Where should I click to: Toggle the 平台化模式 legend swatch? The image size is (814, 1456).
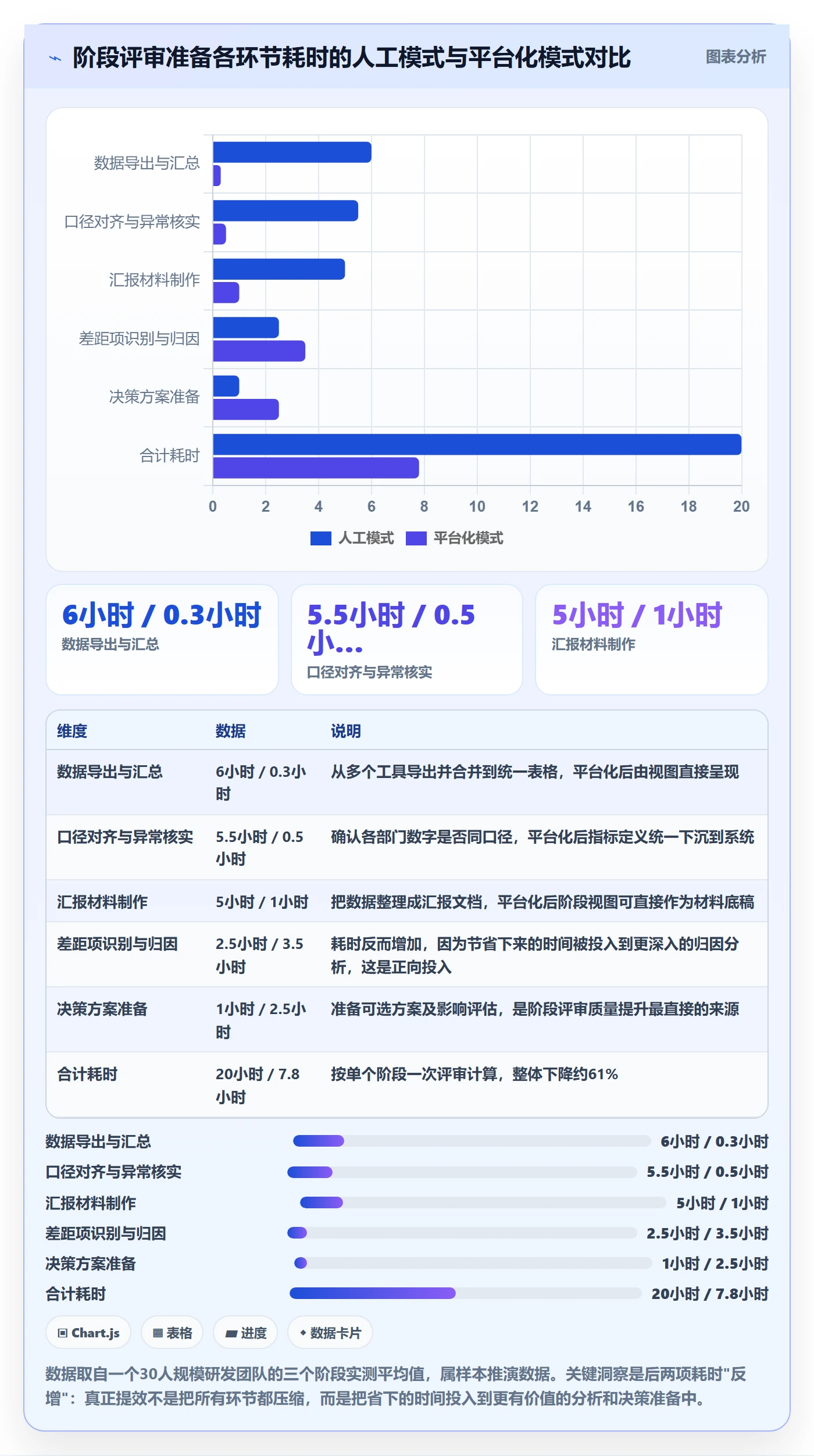click(x=416, y=538)
